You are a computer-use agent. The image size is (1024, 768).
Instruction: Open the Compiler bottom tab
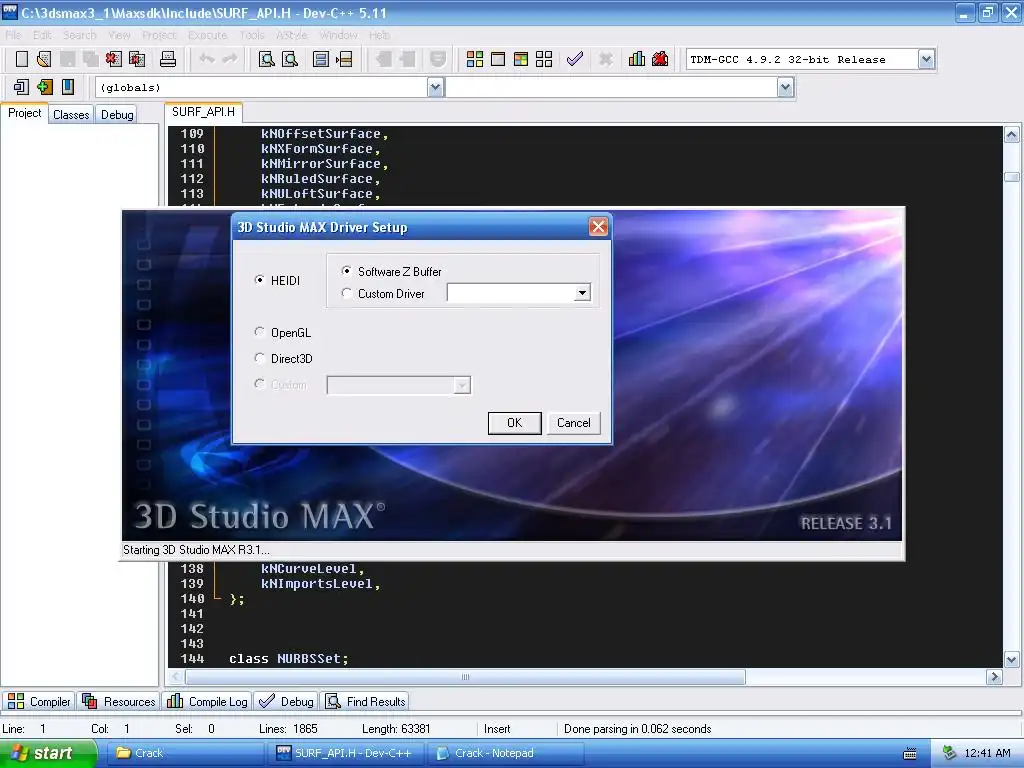click(39, 701)
